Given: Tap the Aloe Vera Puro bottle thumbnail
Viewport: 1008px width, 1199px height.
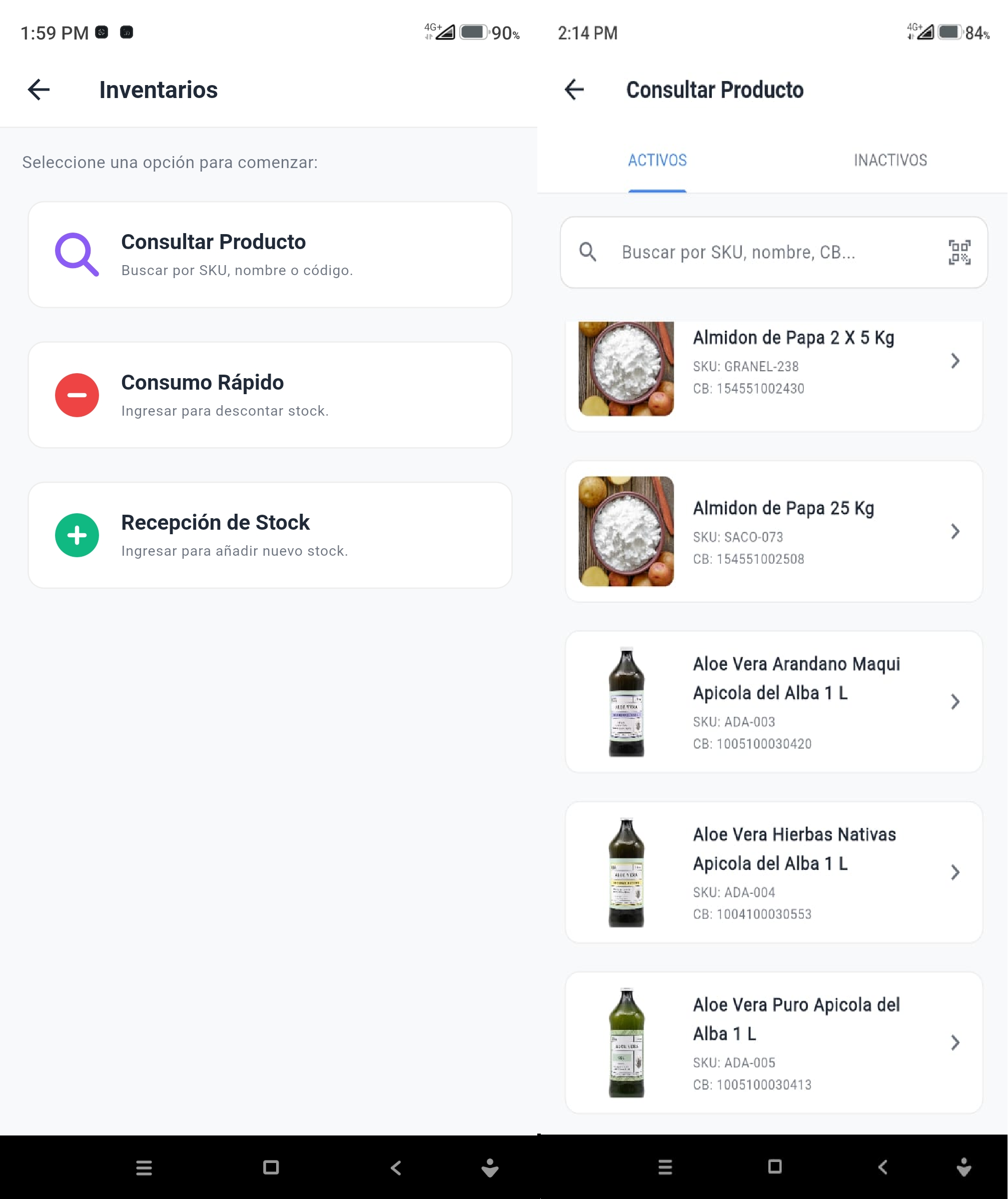Looking at the screenshot, I should pos(626,1042).
